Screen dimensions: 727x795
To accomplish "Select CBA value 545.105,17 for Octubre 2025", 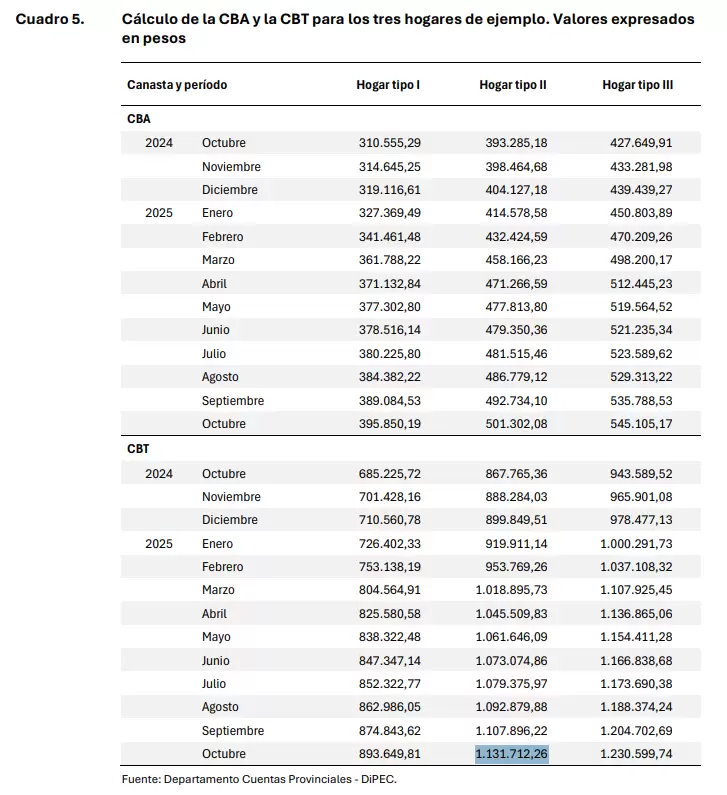I will click(x=641, y=424).
